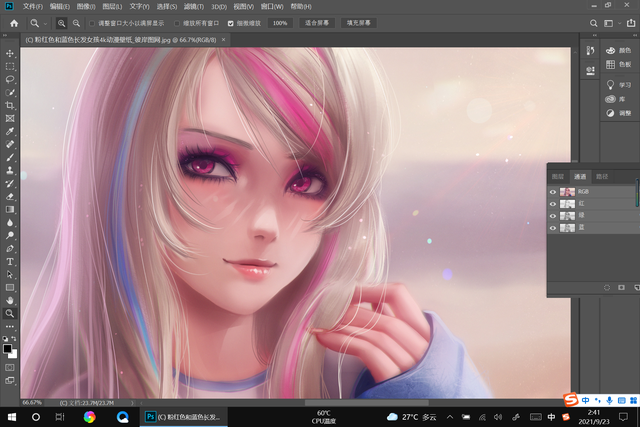
Task: Open the Properties panel icon
Action: (x=590, y=70)
